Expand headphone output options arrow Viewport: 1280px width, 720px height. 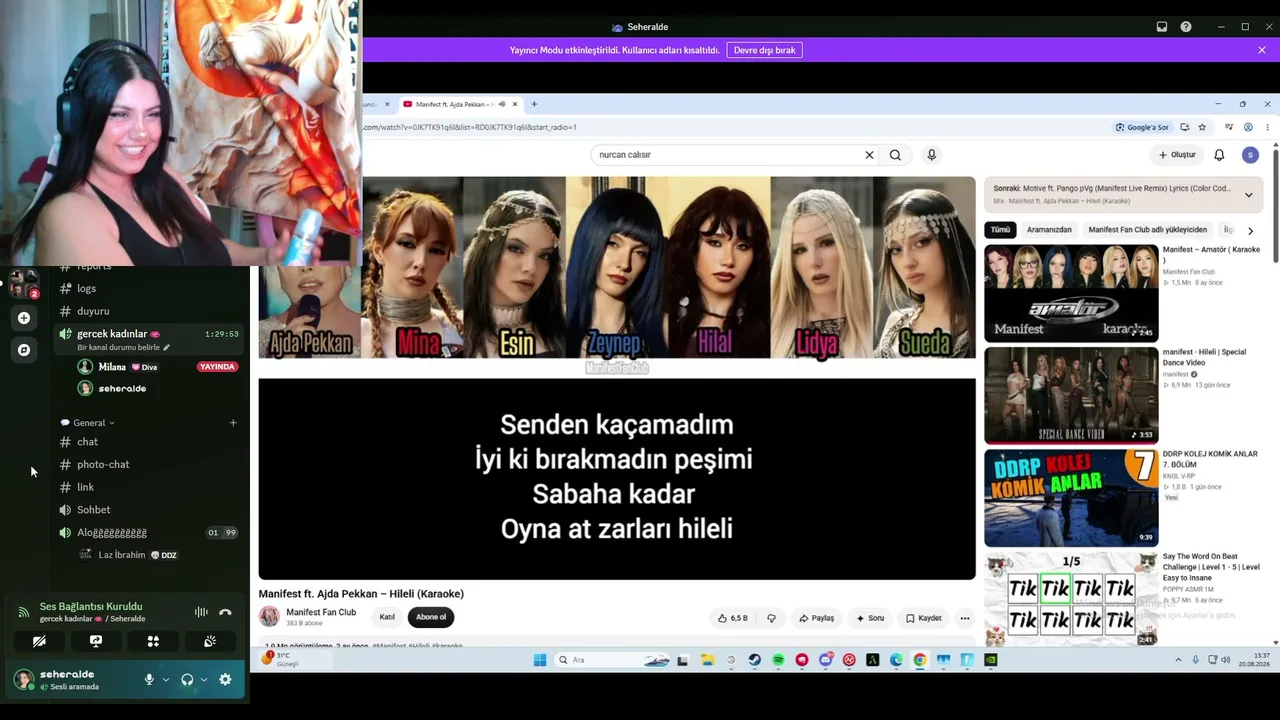coord(203,680)
